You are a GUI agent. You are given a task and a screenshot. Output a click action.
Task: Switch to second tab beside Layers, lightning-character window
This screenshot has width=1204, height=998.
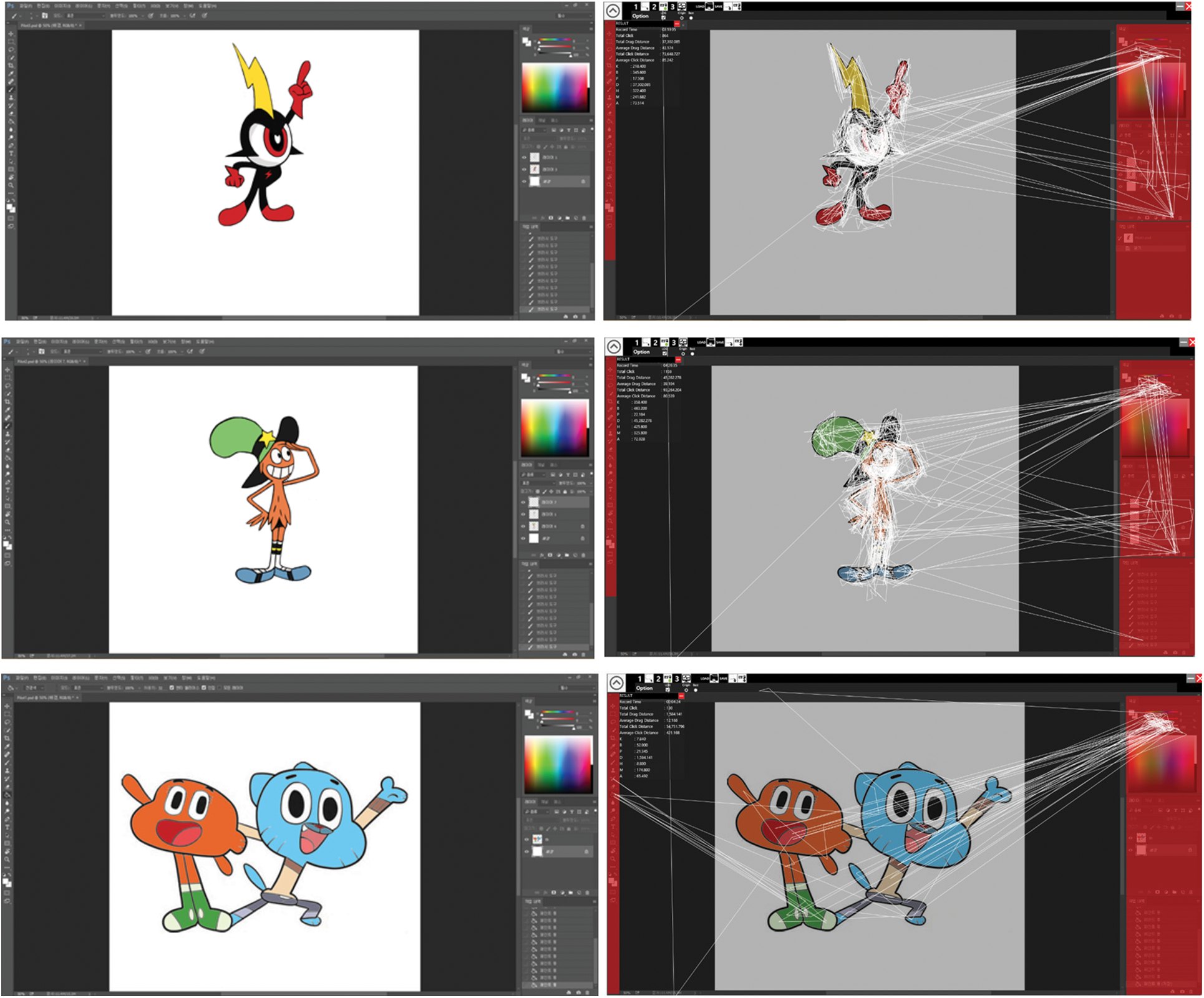point(542,120)
